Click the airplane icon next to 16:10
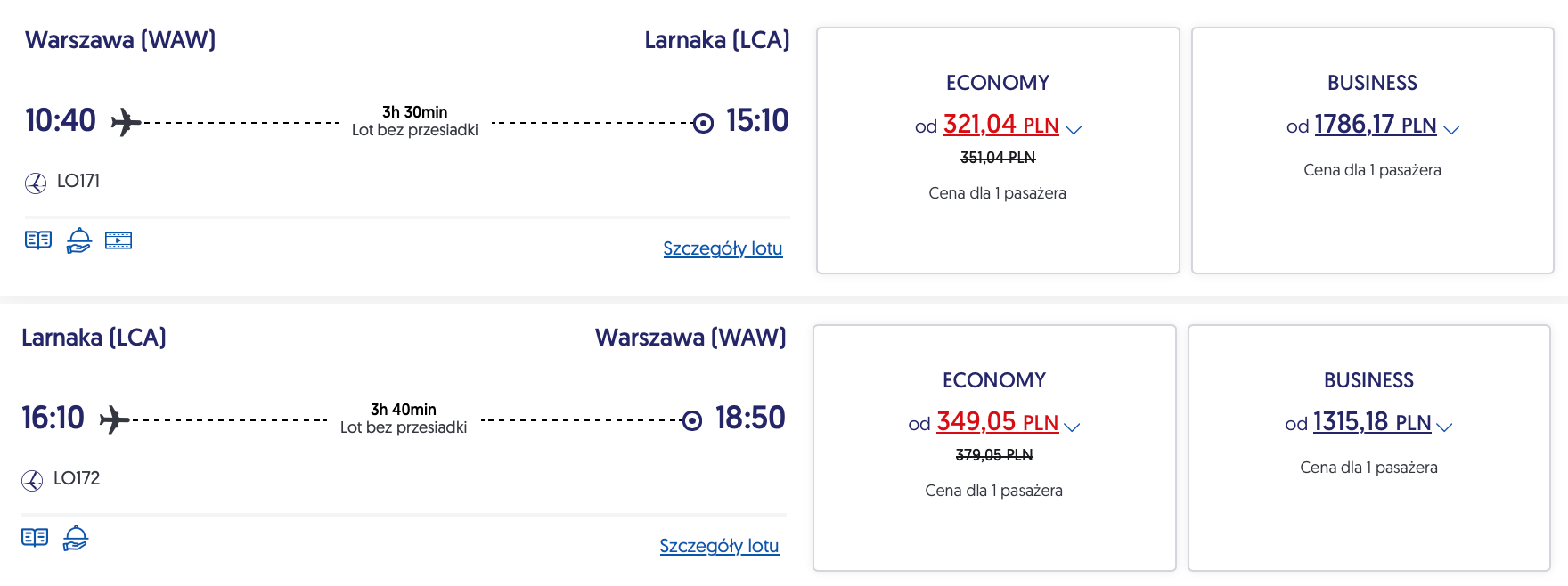Image resolution: width=1568 pixels, height=586 pixels. [114, 419]
